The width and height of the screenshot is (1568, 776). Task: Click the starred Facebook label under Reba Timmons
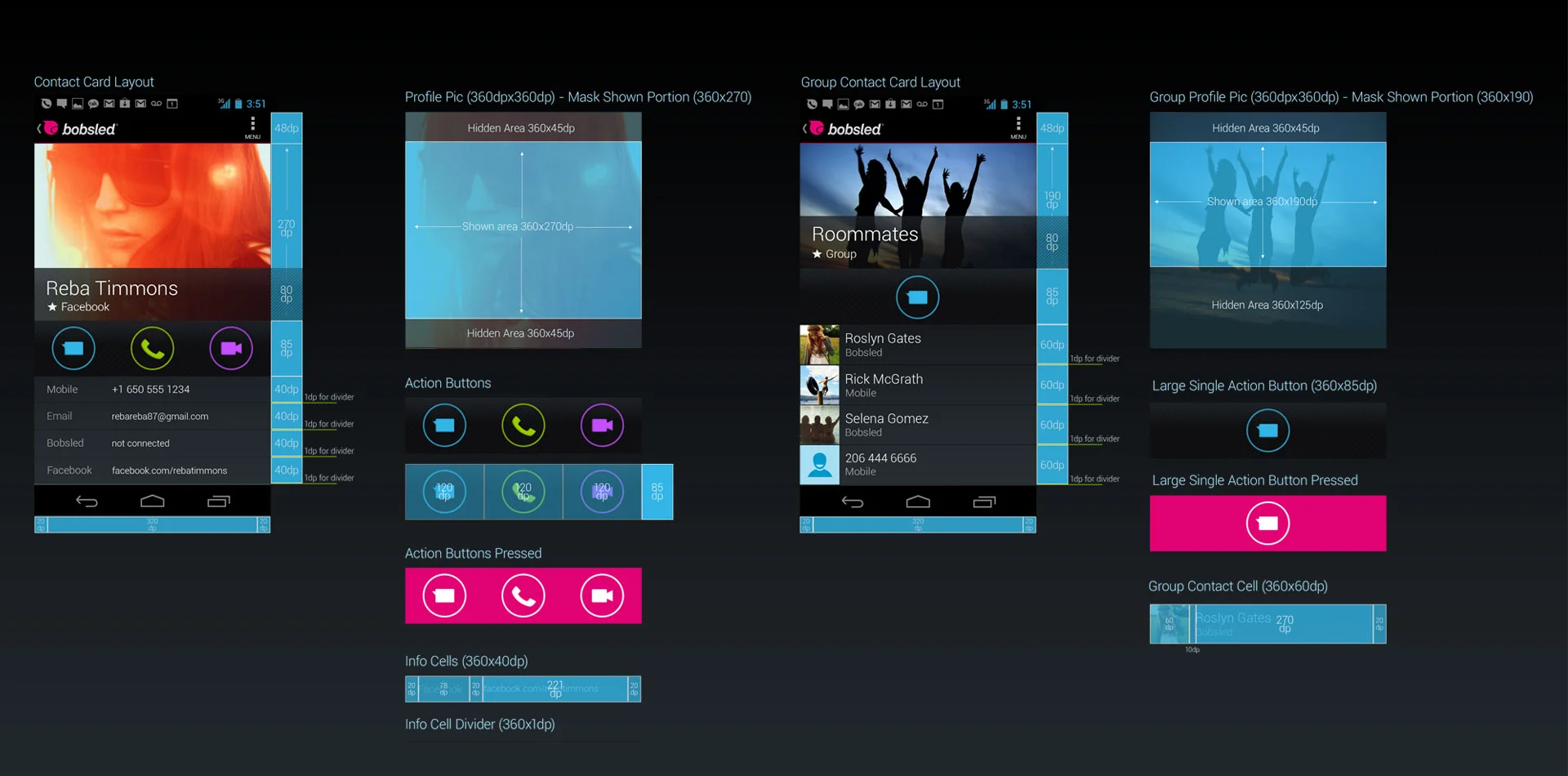tap(78, 307)
